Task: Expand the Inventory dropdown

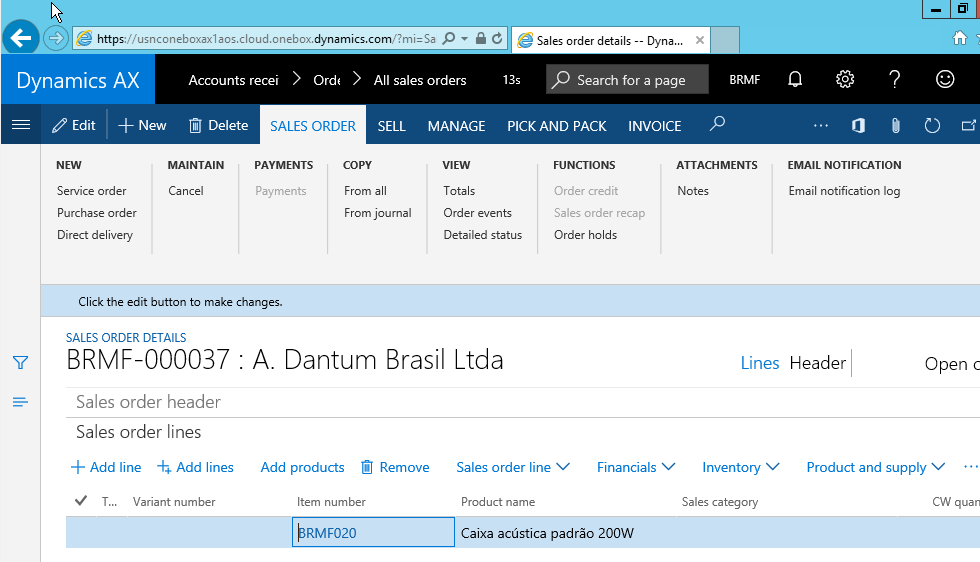Action: (x=740, y=467)
